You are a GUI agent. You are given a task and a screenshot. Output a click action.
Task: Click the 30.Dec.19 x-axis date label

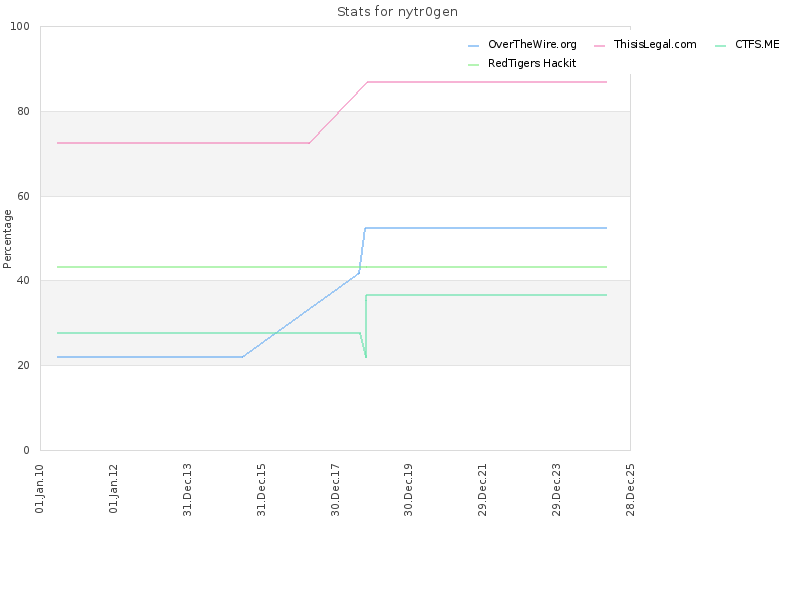pyautogui.click(x=408, y=489)
